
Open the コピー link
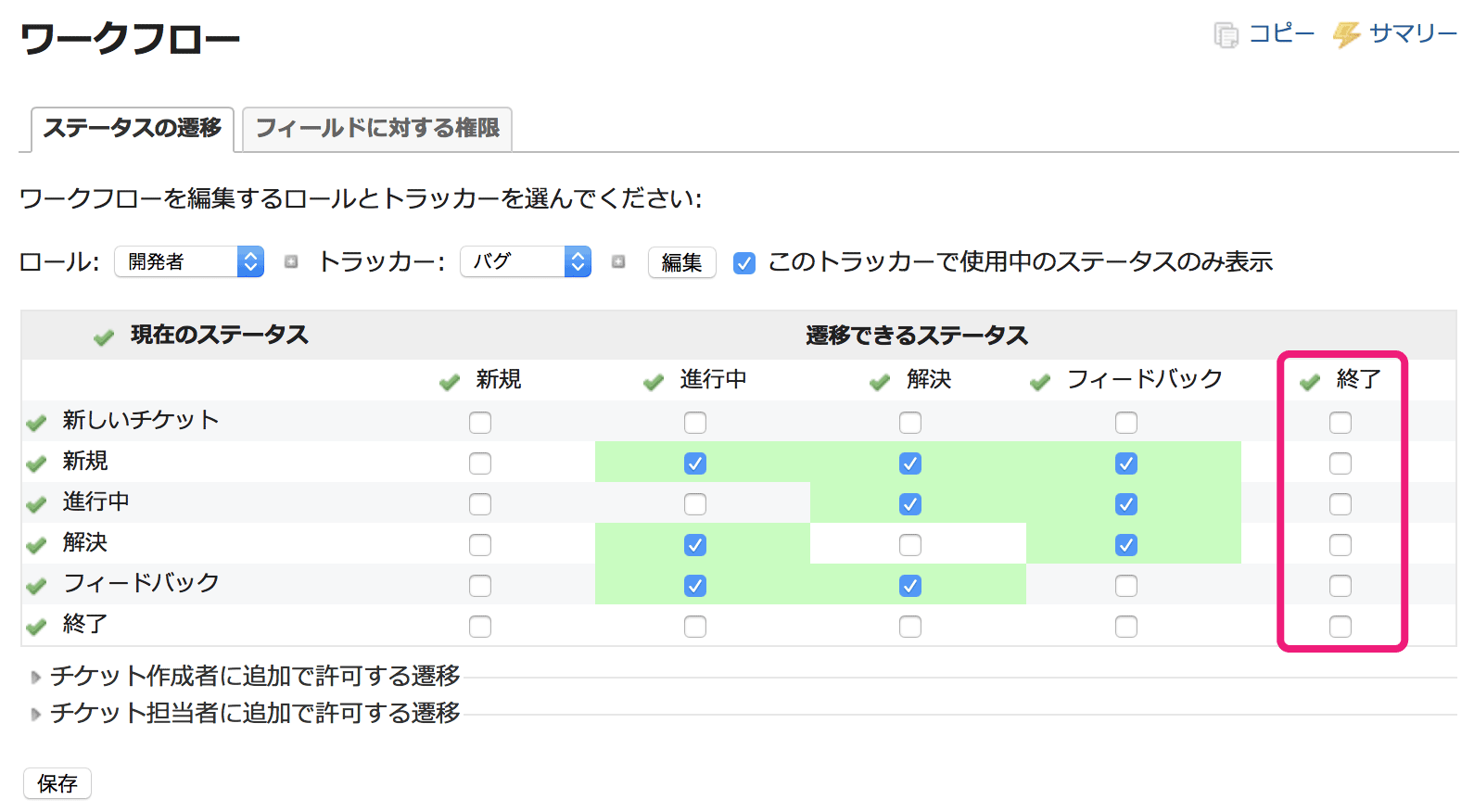[x=1281, y=34]
